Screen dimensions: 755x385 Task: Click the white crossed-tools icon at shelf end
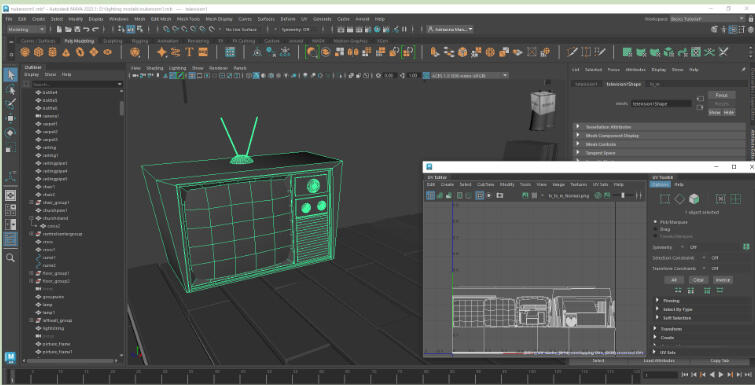[723, 52]
